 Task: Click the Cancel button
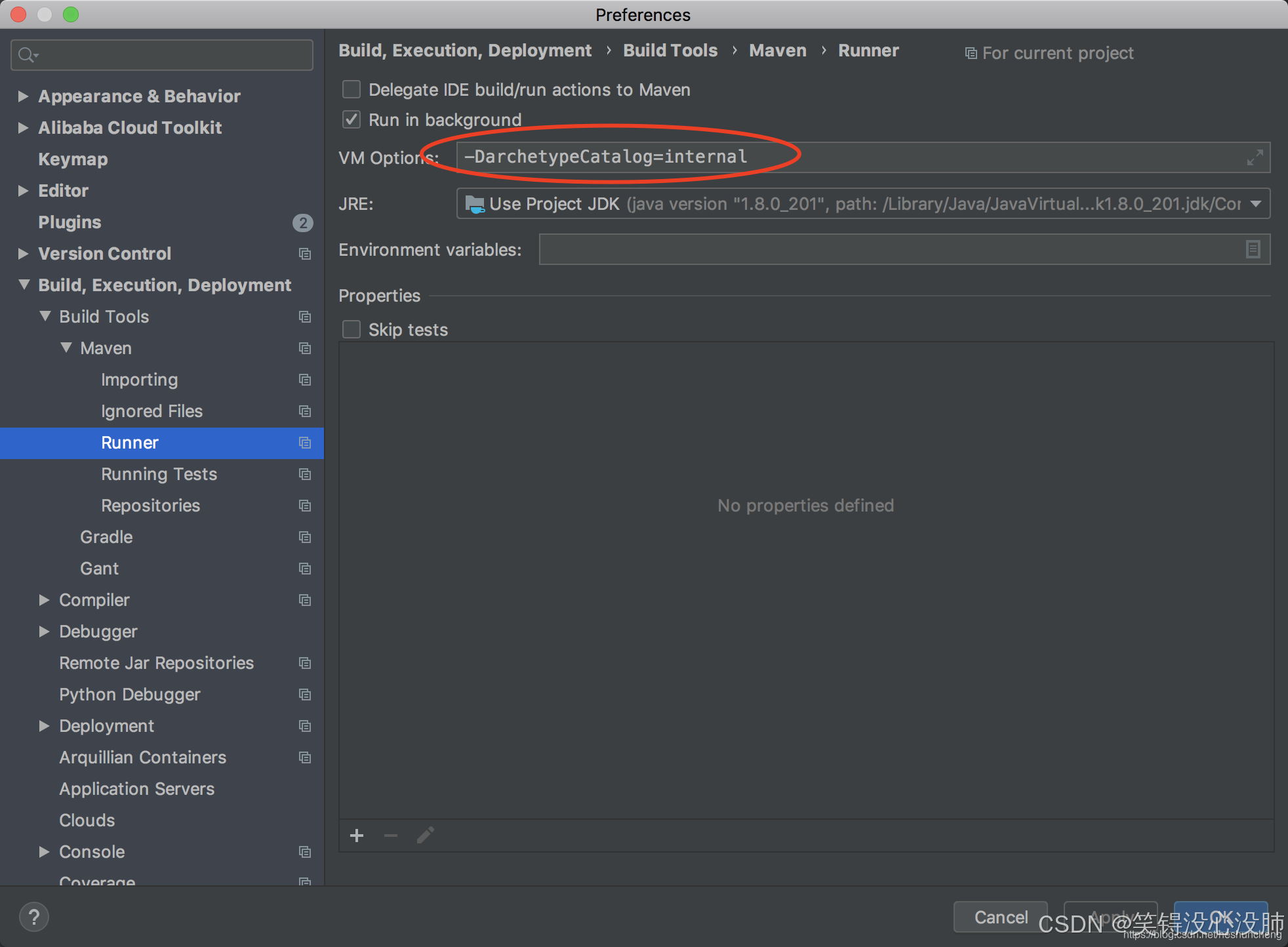[1001, 917]
